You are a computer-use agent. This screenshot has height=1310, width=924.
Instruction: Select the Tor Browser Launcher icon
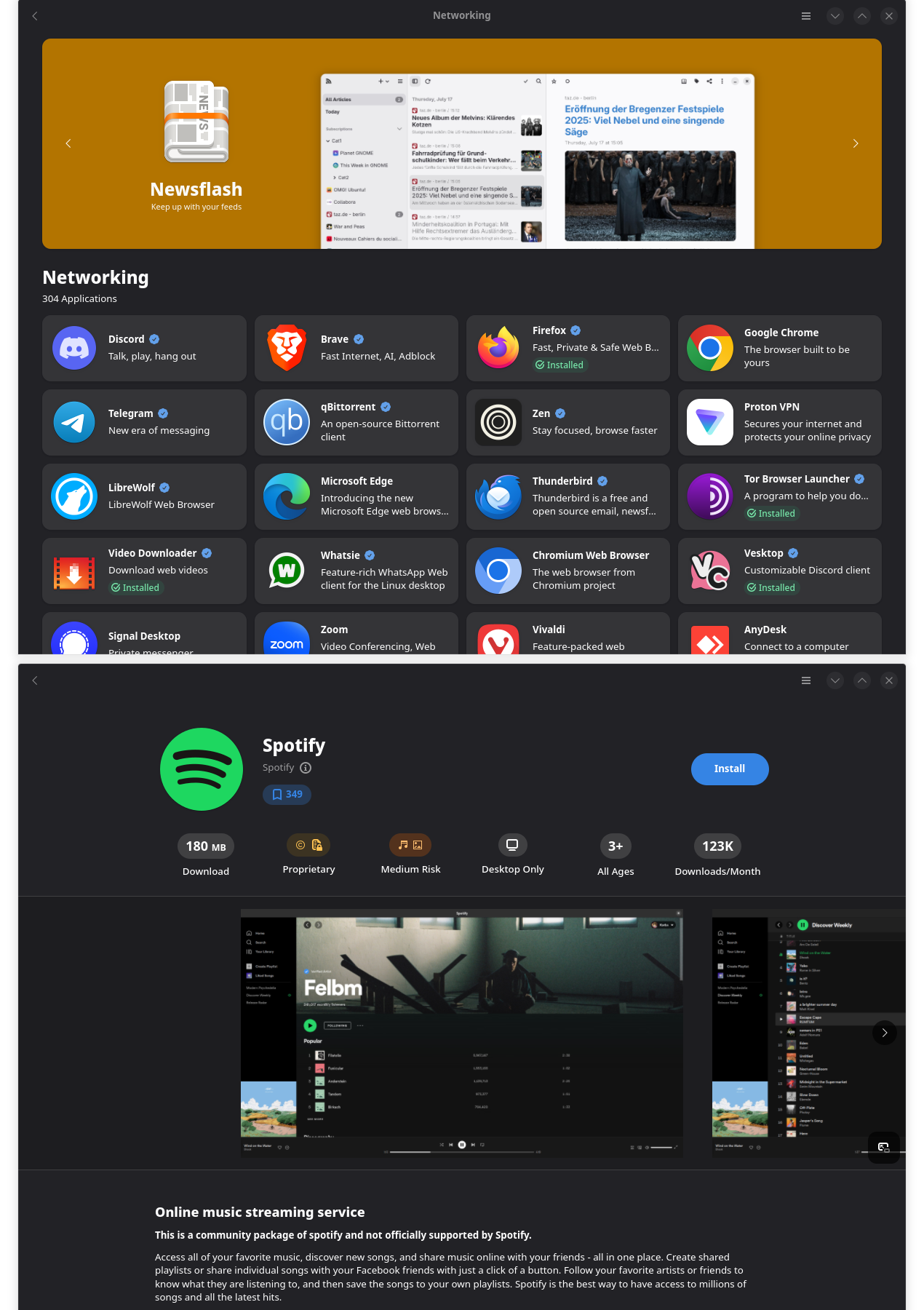[710, 496]
